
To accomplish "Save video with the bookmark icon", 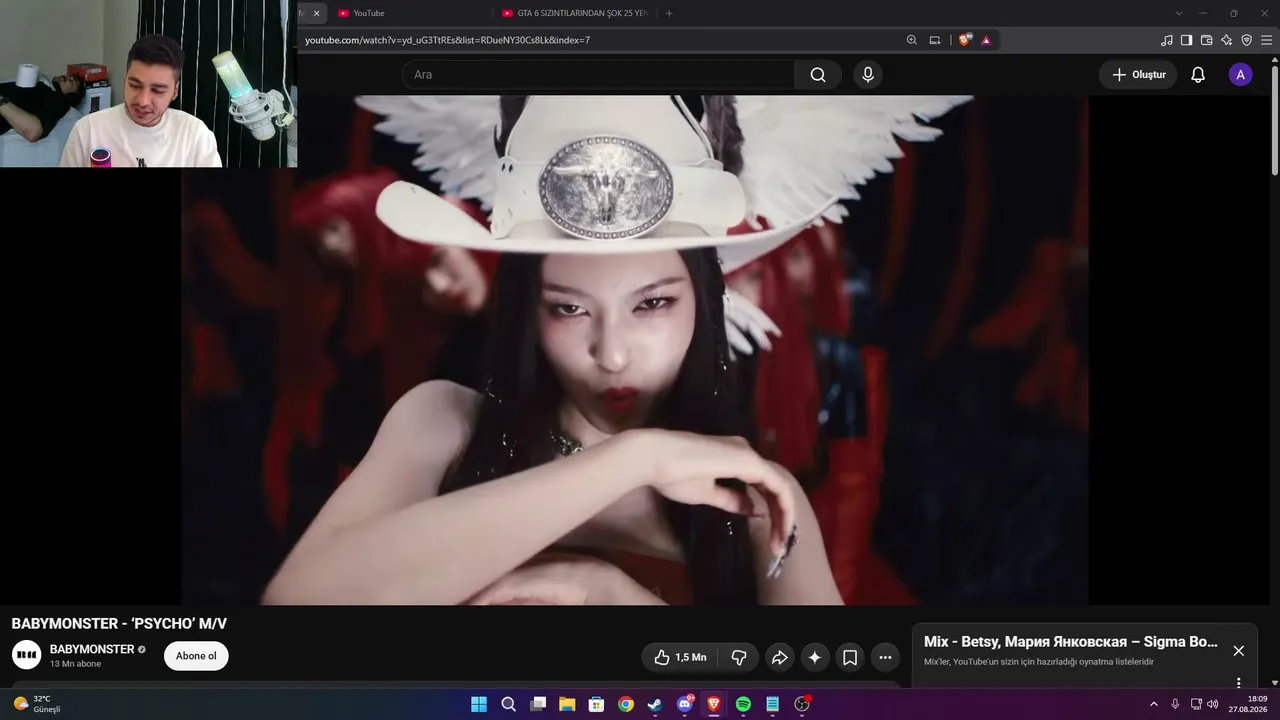I will coord(850,657).
